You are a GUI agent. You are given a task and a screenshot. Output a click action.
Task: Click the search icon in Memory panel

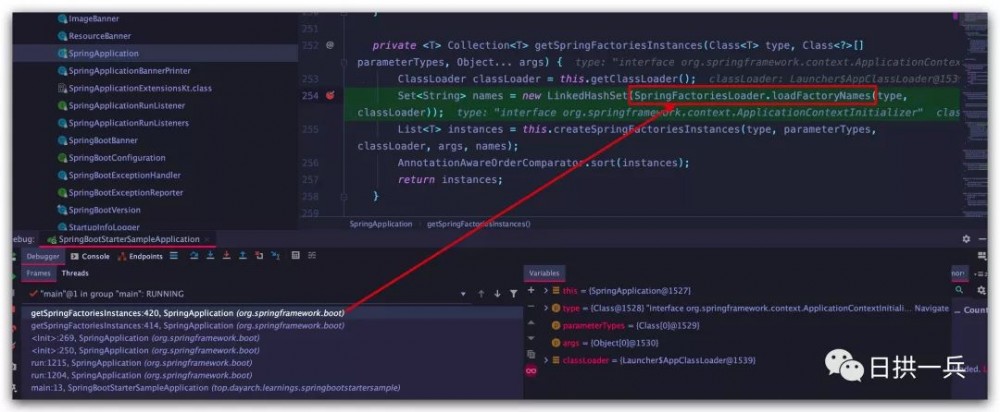pyautogui.click(x=959, y=290)
